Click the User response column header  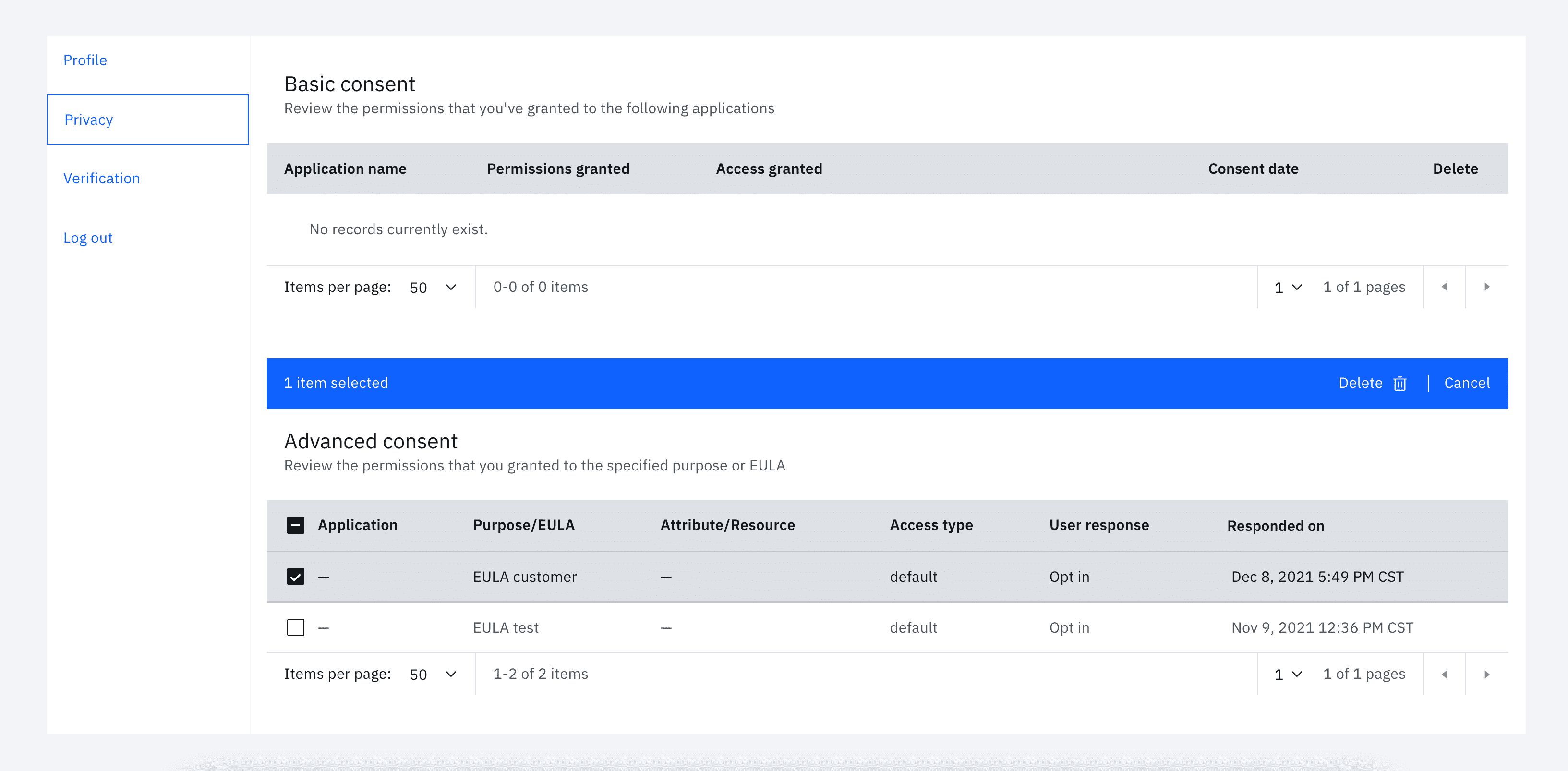coord(1098,525)
